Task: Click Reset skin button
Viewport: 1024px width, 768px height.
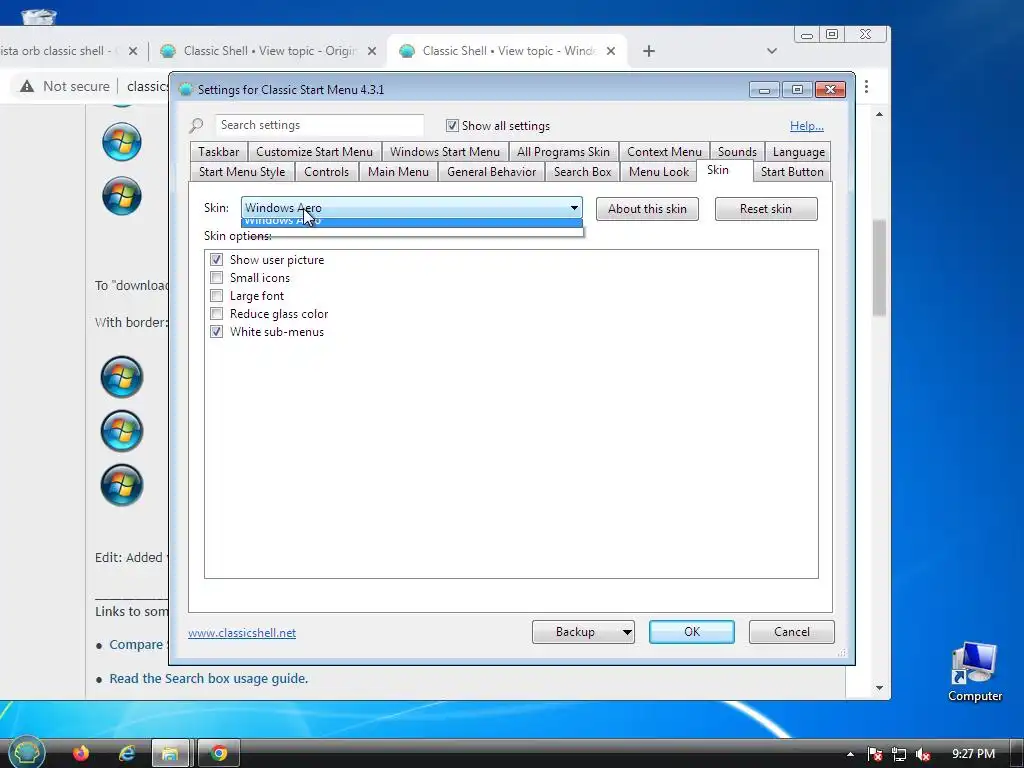Action: (x=765, y=209)
